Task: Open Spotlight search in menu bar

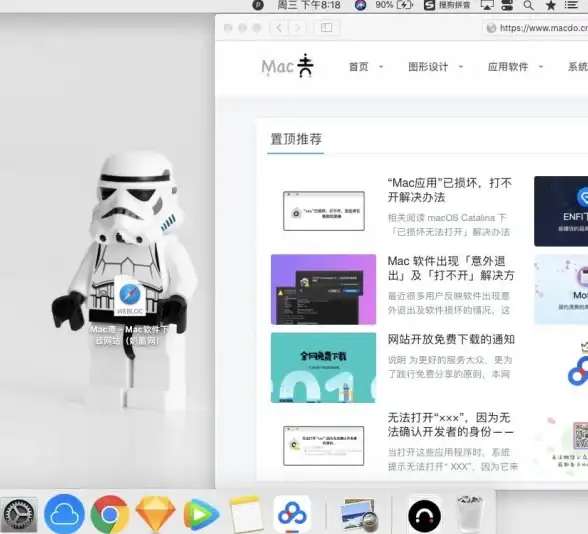Action: pos(528,5)
